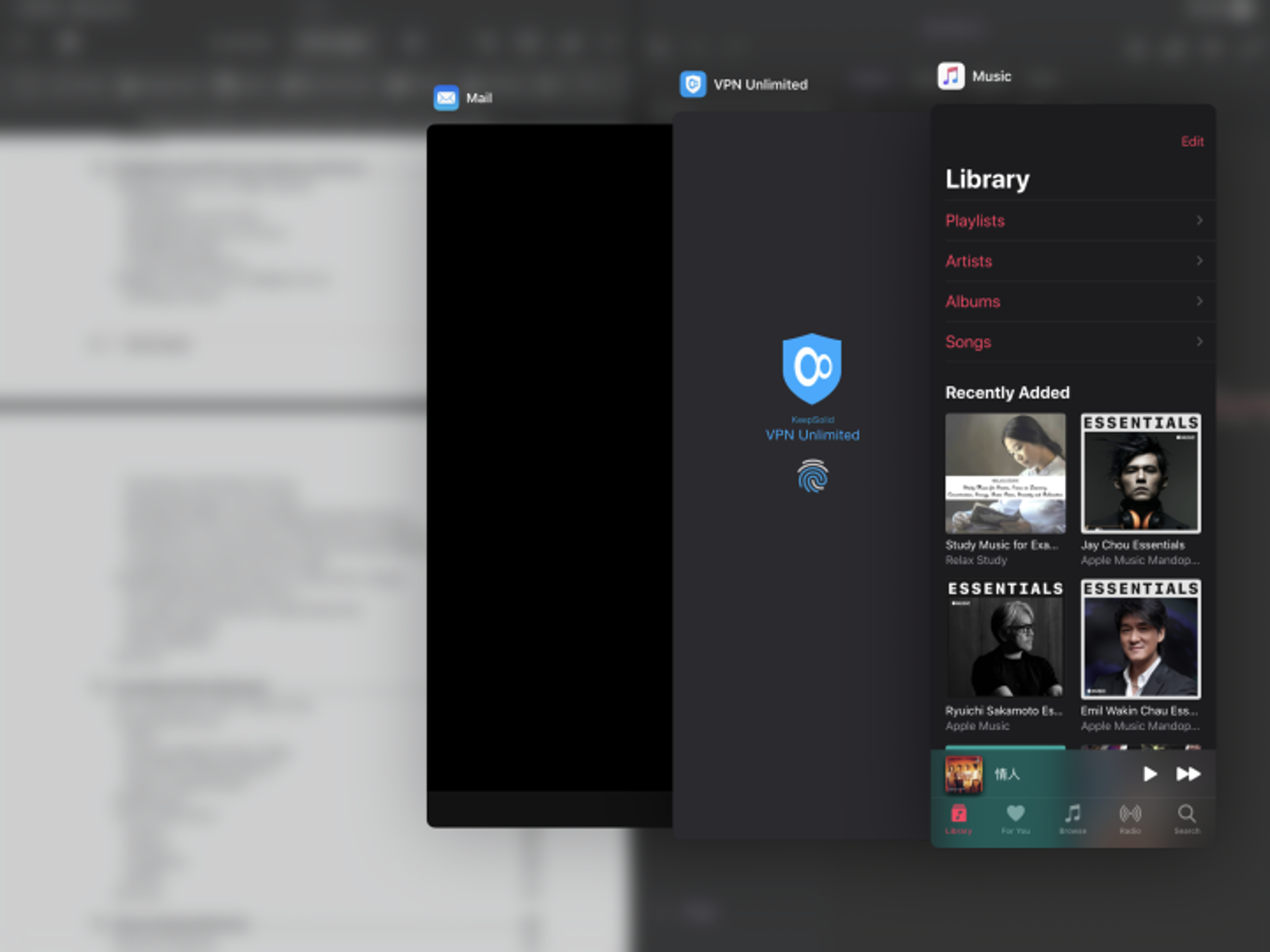Open the Radio tab
Viewport: 1270px width, 952px height.
pos(1130,819)
